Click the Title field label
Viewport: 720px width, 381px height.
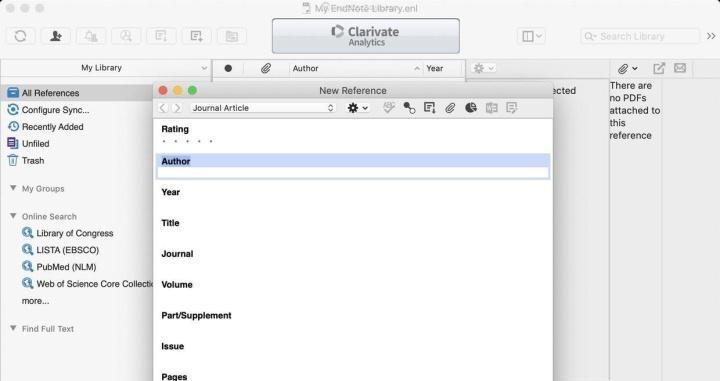170,223
